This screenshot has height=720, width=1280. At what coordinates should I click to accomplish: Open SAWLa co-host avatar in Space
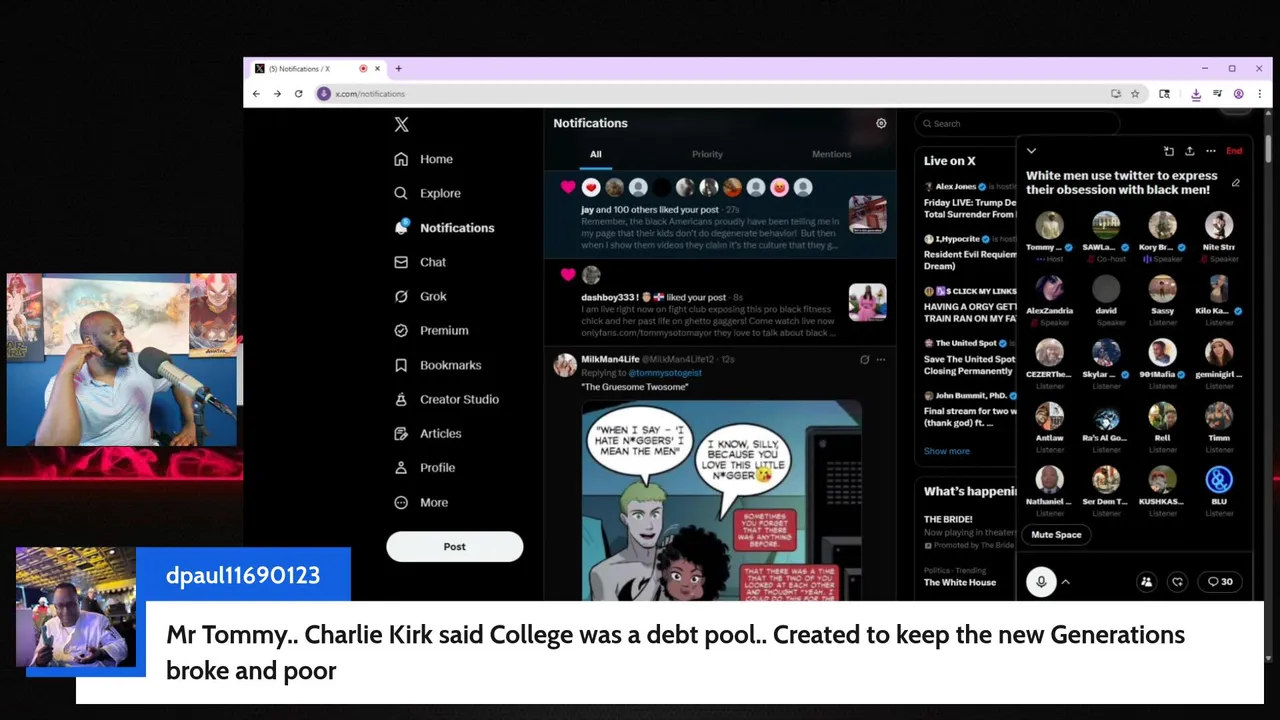click(x=1106, y=225)
